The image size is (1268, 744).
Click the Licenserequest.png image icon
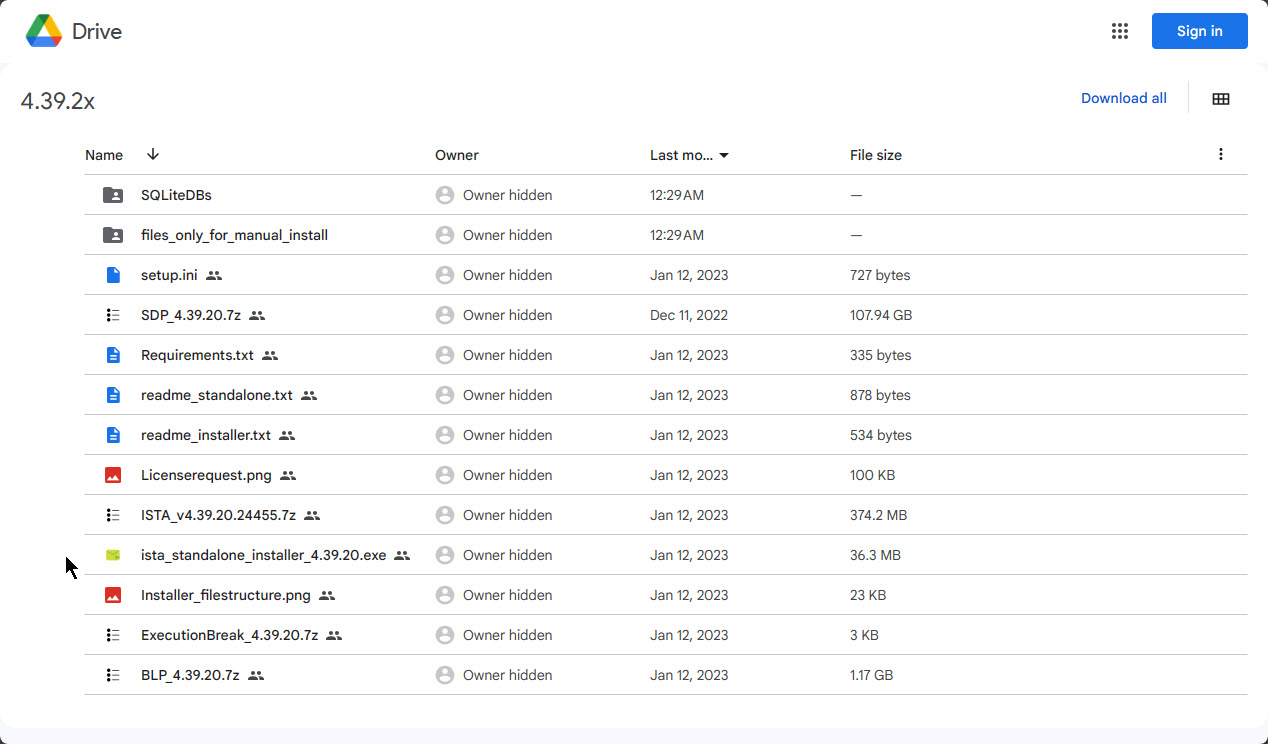(113, 475)
